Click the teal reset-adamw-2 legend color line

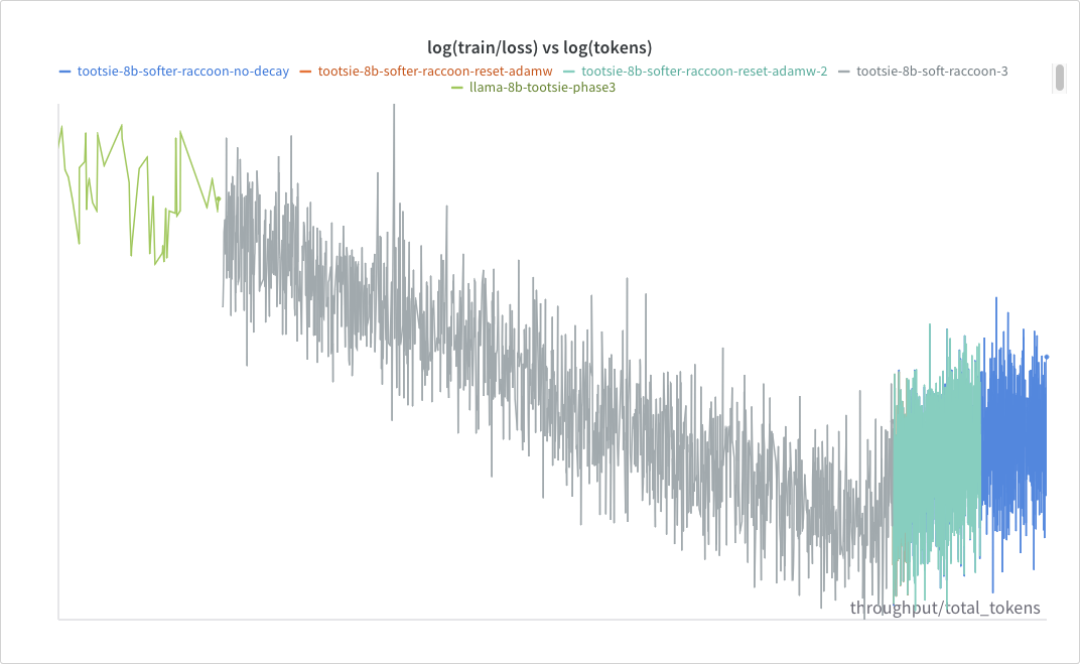[569, 72]
